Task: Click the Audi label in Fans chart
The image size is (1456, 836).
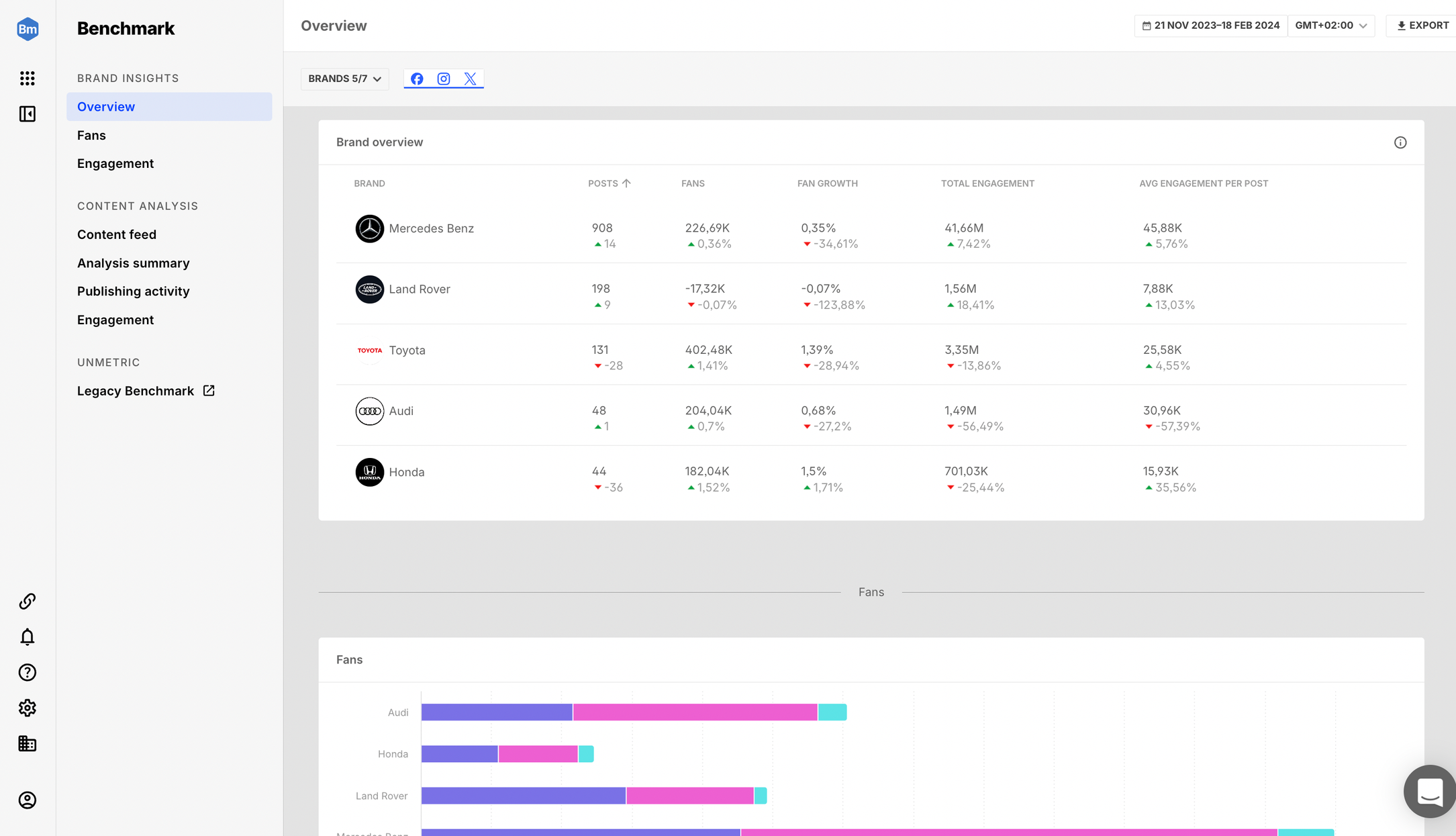Action: tap(398, 712)
